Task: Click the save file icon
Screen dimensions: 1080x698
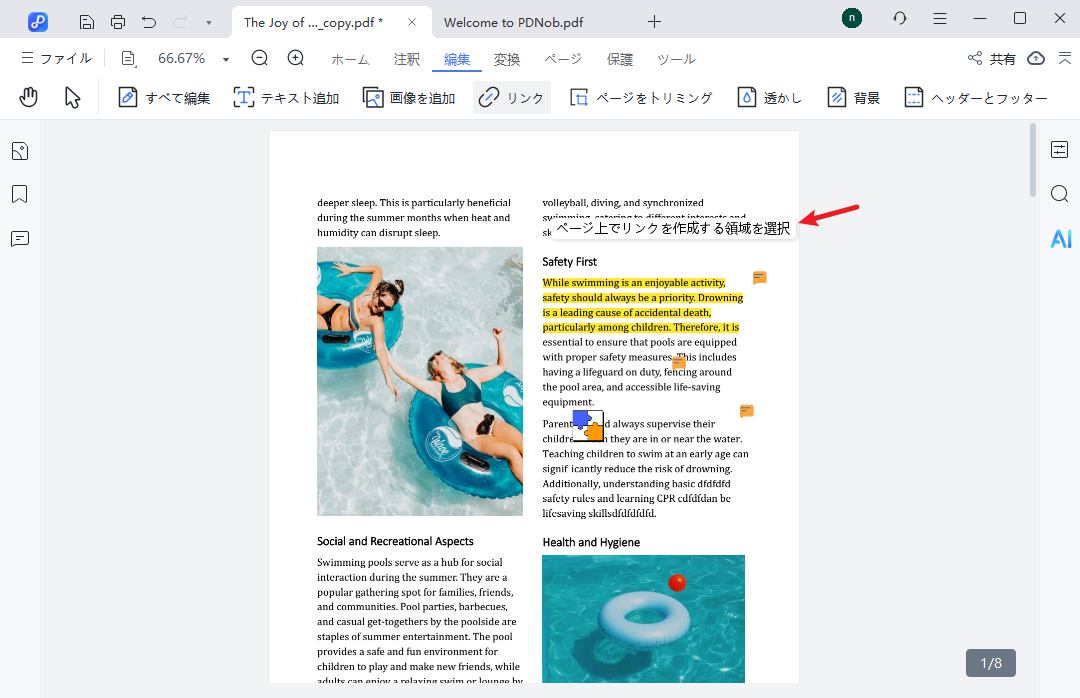Action: point(87,21)
